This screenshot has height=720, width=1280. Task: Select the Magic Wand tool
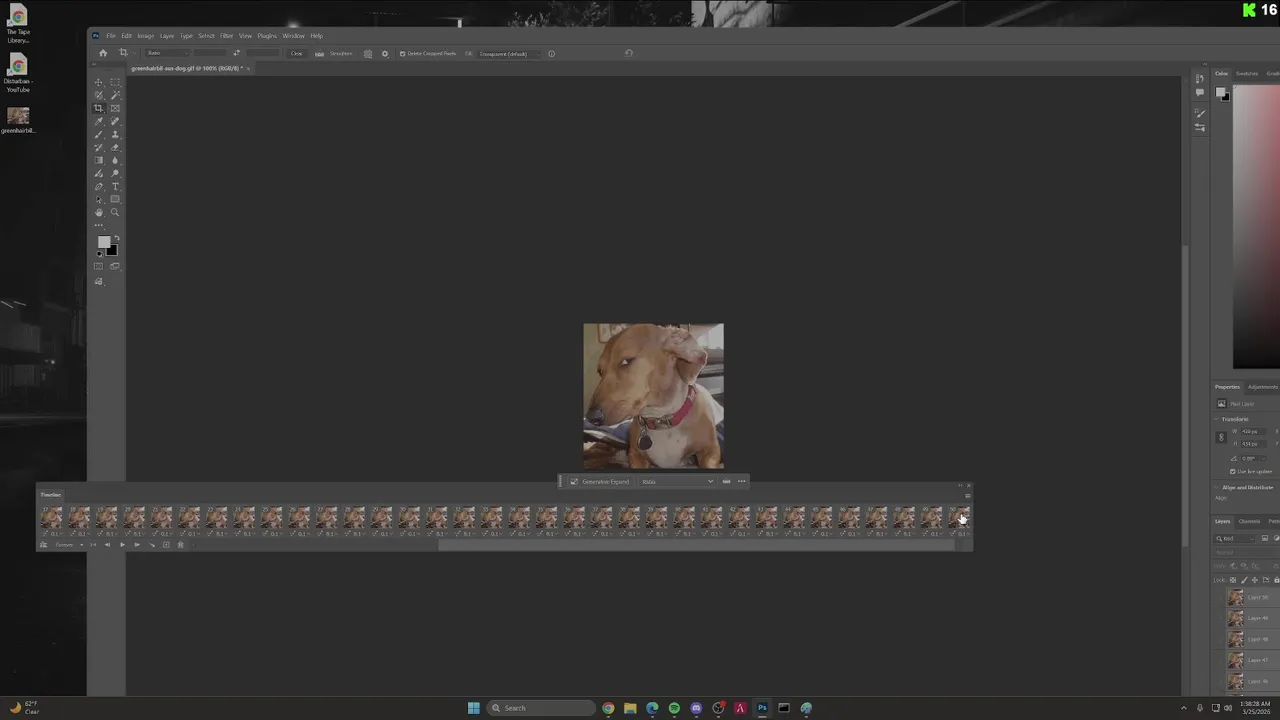pos(115,95)
